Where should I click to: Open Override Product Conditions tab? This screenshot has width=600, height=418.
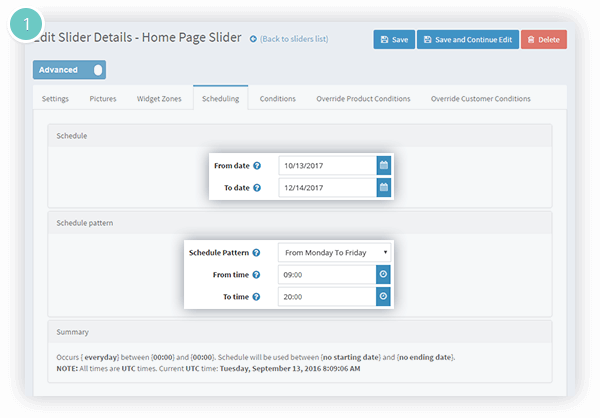point(363,99)
